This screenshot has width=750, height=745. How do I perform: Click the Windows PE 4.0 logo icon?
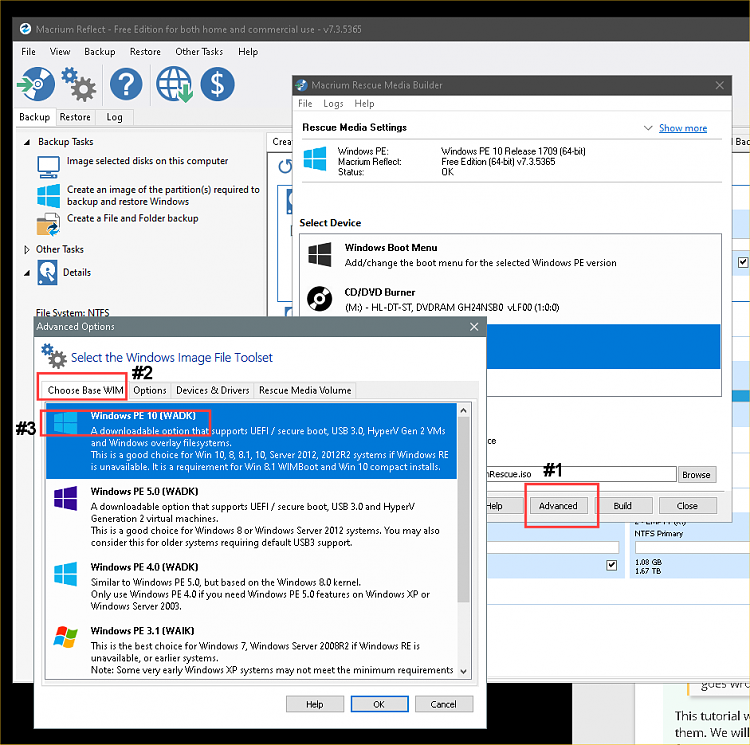pos(66,574)
